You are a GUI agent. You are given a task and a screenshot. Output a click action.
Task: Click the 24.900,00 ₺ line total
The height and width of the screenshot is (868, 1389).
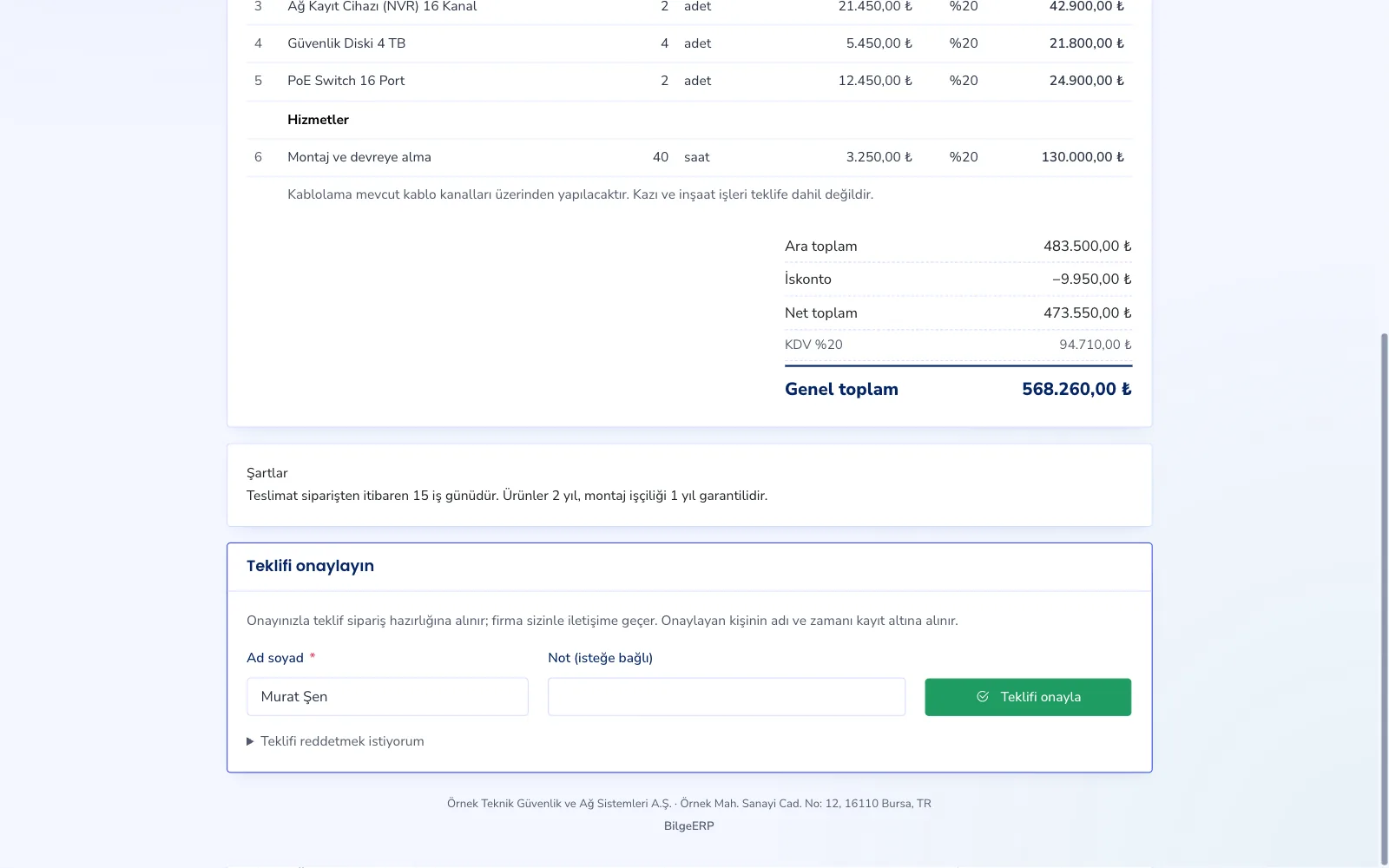click(1087, 81)
